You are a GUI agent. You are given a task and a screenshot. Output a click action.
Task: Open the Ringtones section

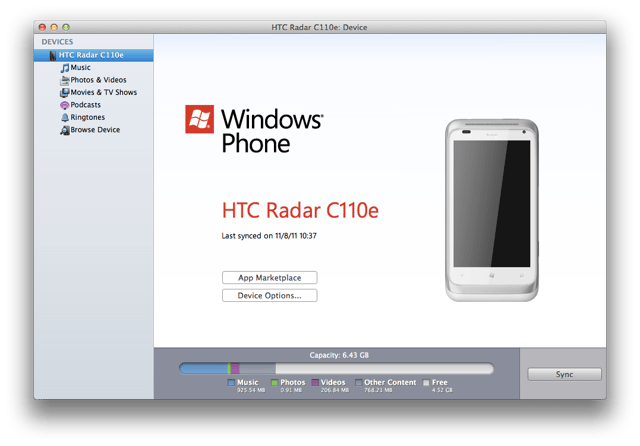87,118
